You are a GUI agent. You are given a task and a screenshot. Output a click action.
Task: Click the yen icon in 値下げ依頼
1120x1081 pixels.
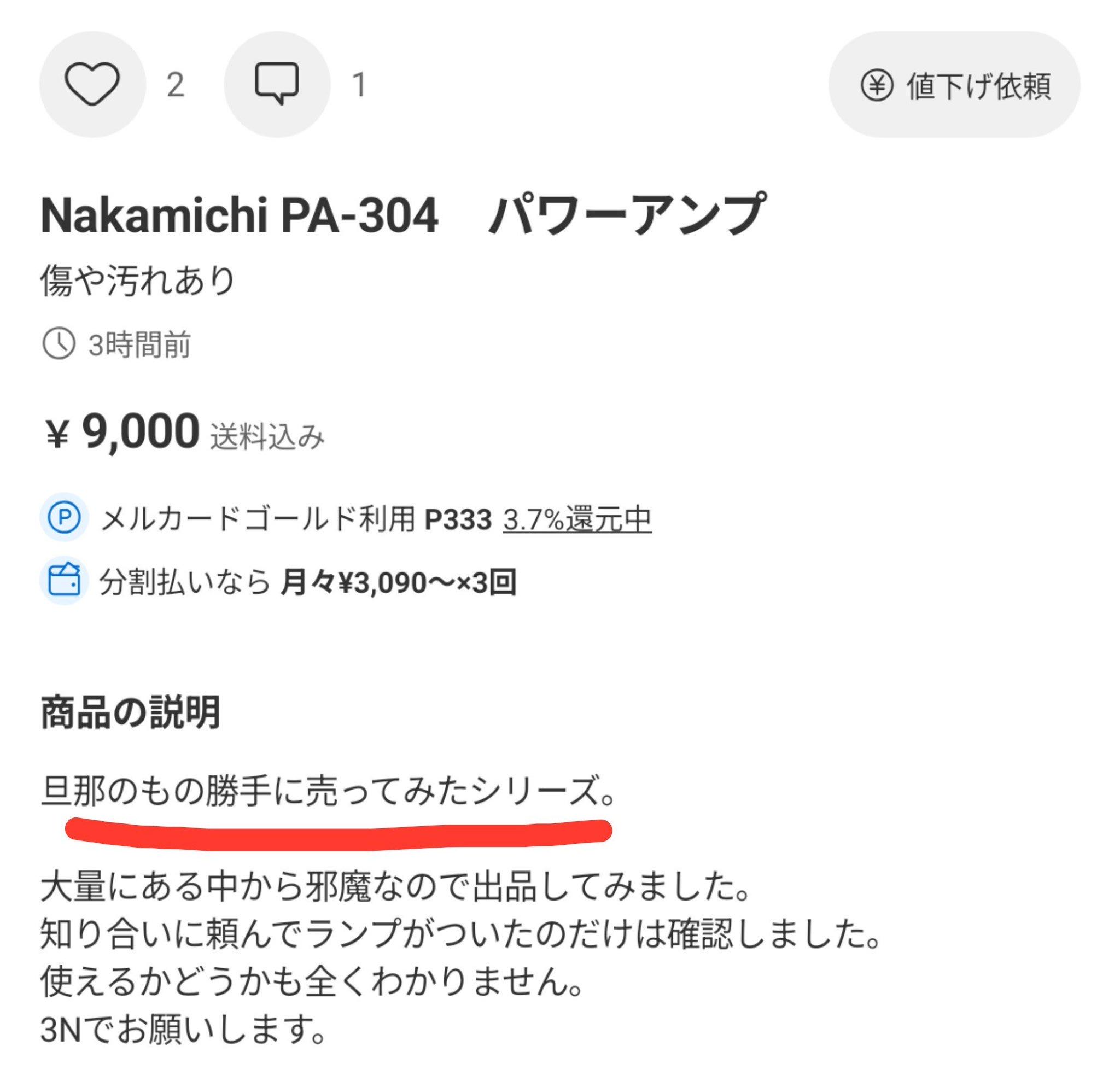(877, 86)
